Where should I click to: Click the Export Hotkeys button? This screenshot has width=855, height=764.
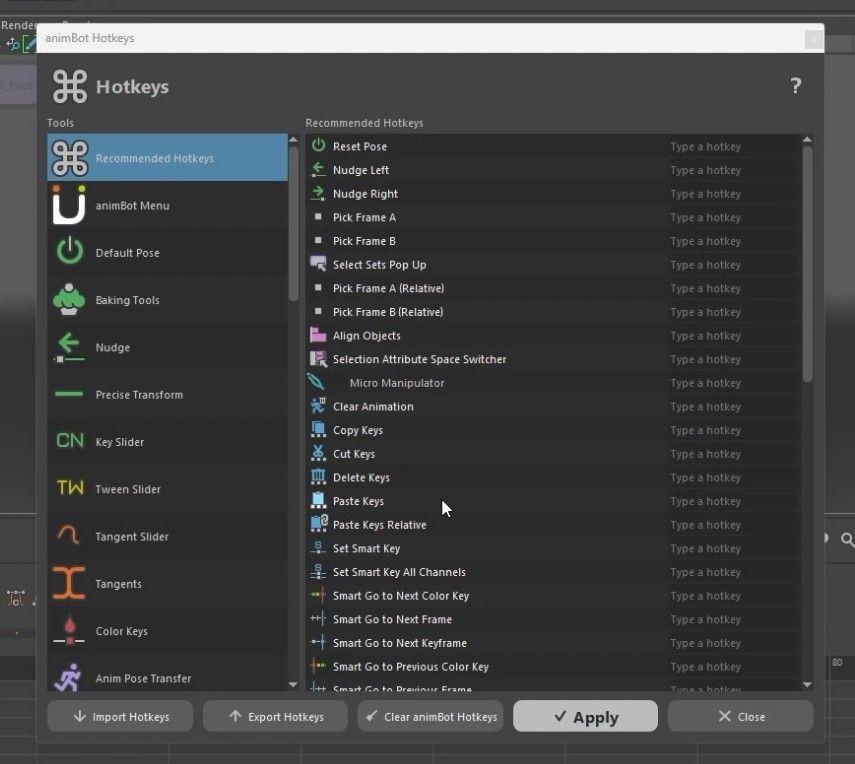(275, 716)
